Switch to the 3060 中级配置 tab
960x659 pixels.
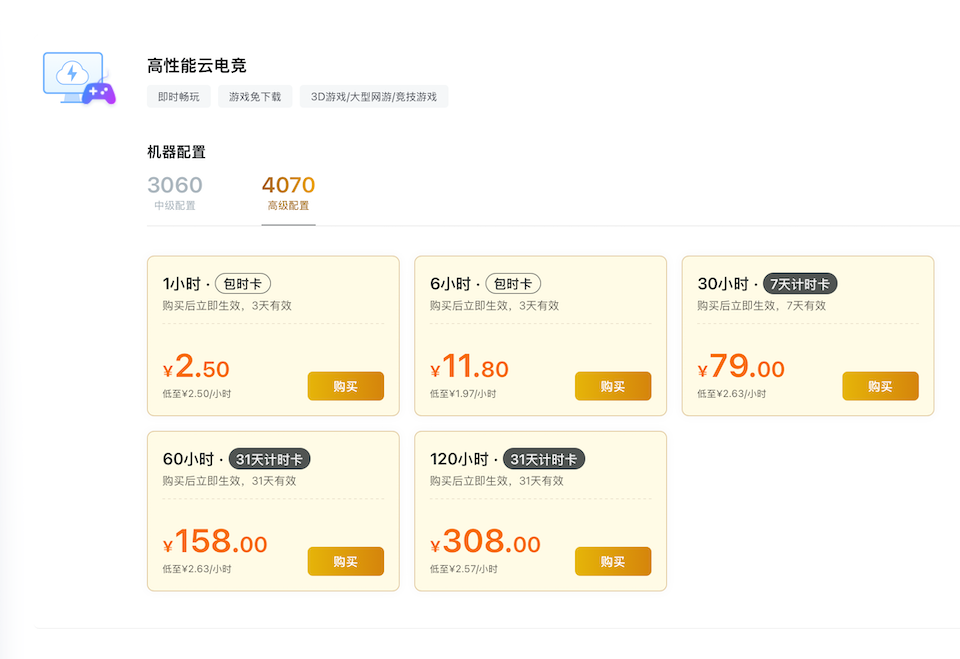point(174,193)
